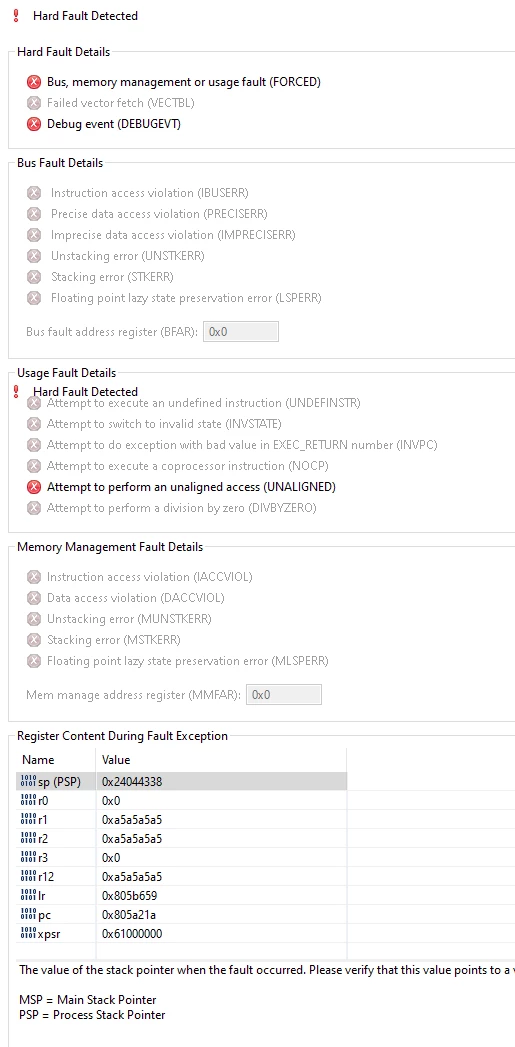Click the red DEBUGEVT status icon
Image resolution: width=515 pixels, height=1047 pixels.
click(x=33, y=124)
